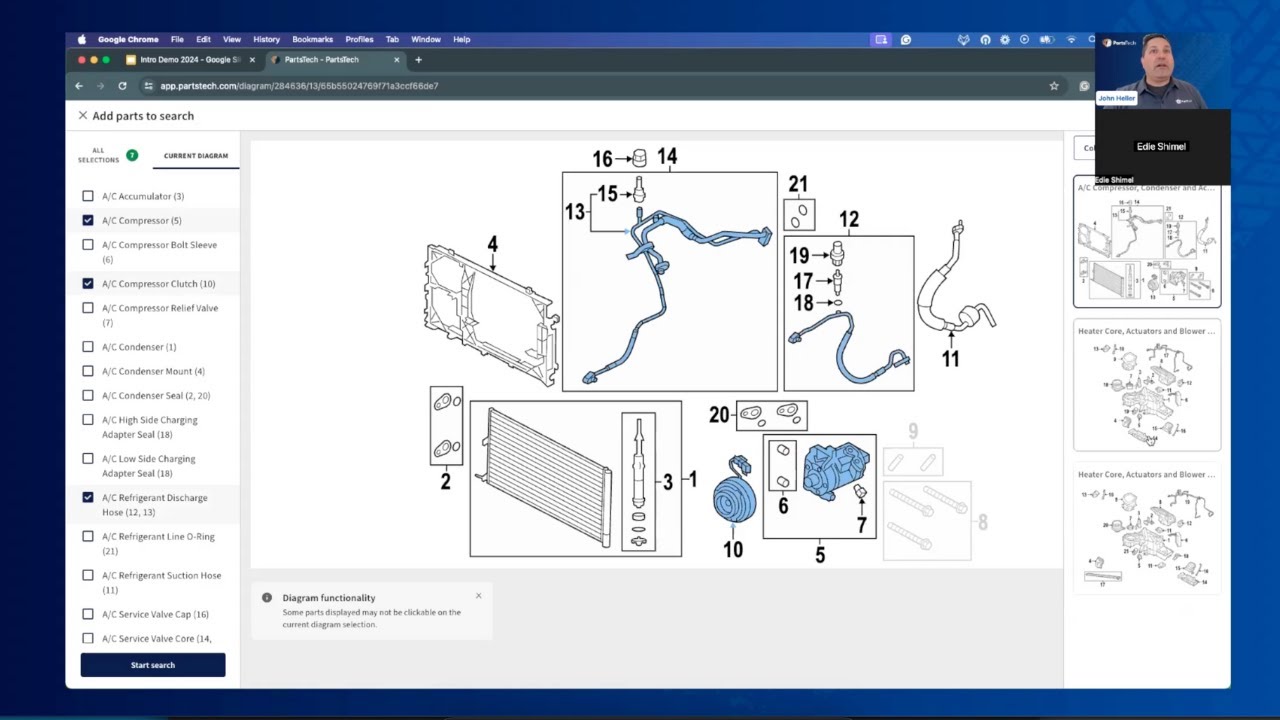
Task: Click service valve cap part 16
Action: click(x=639, y=158)
